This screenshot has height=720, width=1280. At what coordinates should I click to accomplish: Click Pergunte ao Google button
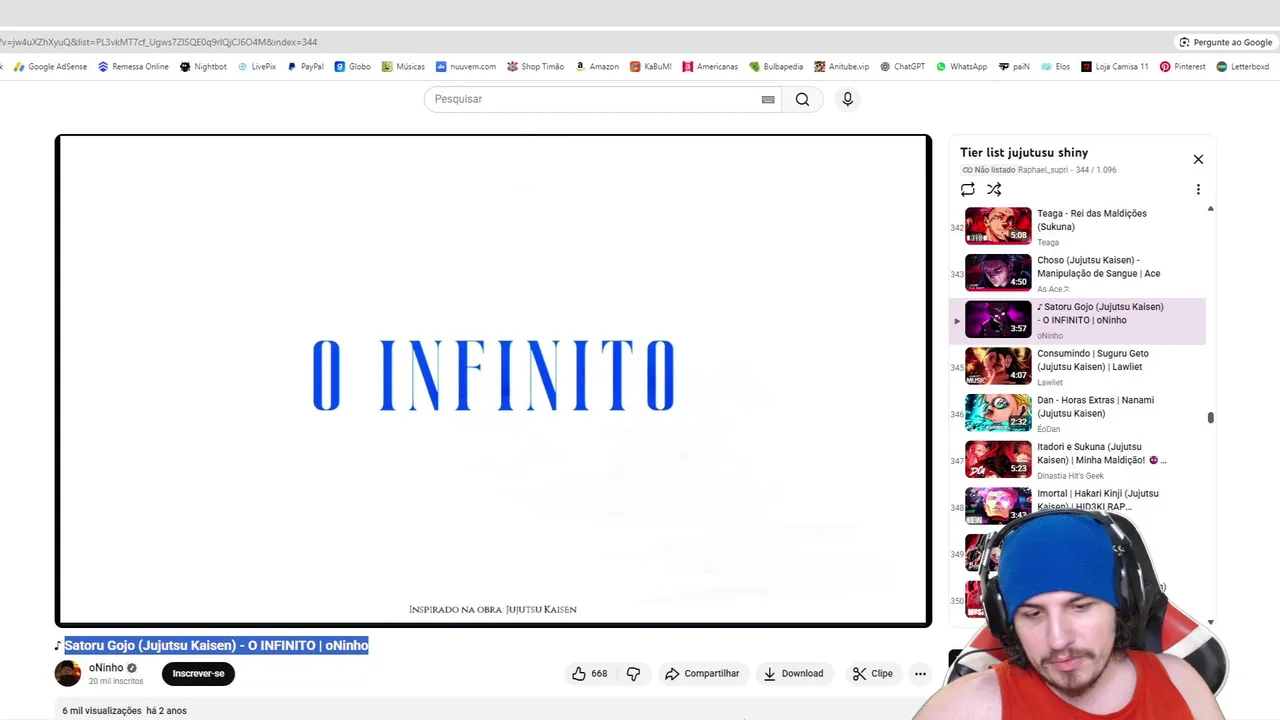[x=1225, y=42]
